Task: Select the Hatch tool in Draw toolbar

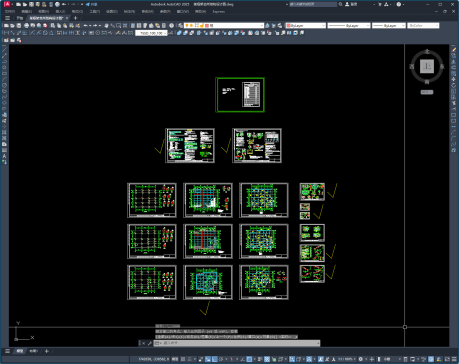Action: pos(4,132)
